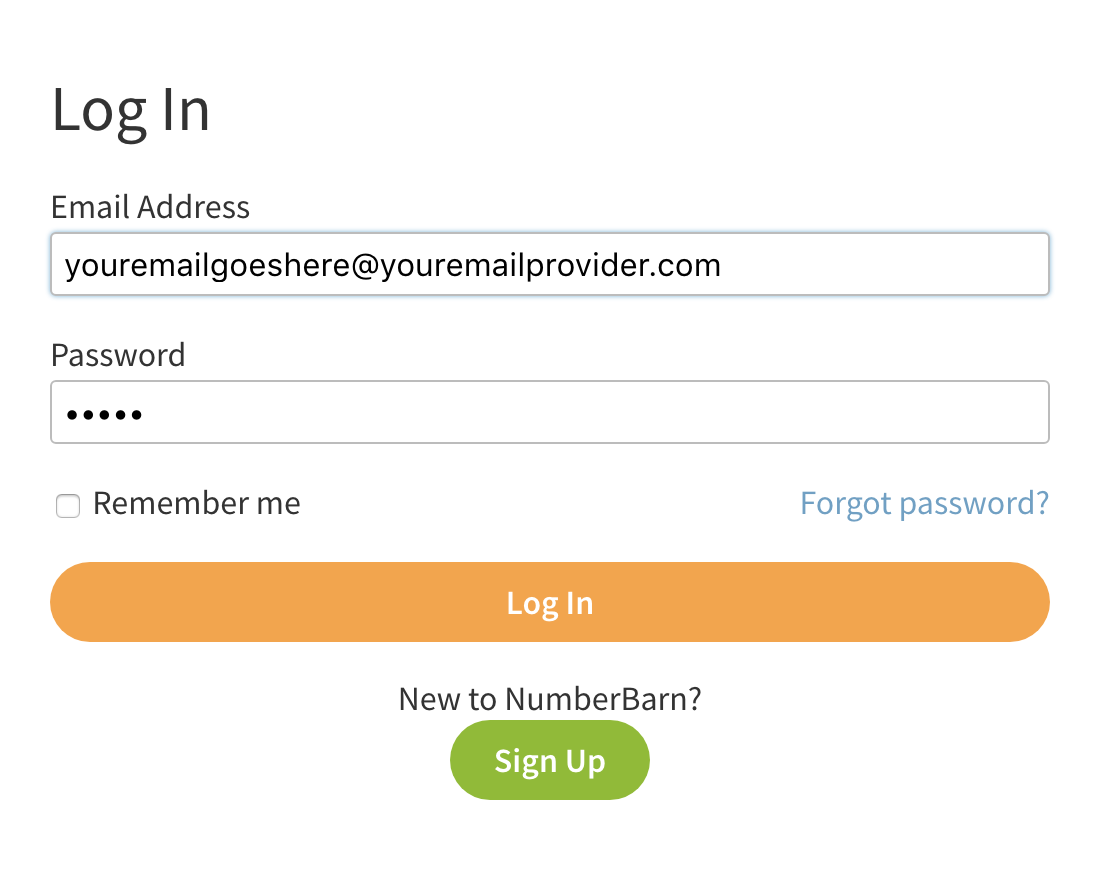The image size is (1120, 886).
Task: Click the Email Address label
Action: (150, 207)
